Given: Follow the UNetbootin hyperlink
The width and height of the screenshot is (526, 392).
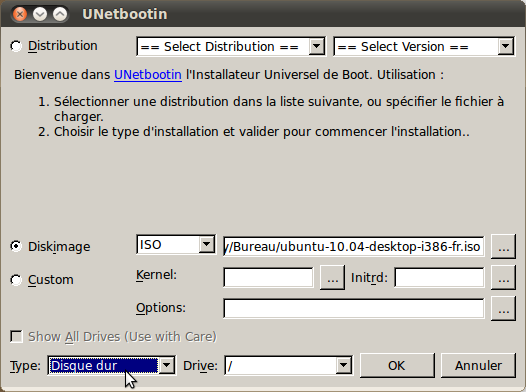Looking at the screenshot, I should pos(148,74).
